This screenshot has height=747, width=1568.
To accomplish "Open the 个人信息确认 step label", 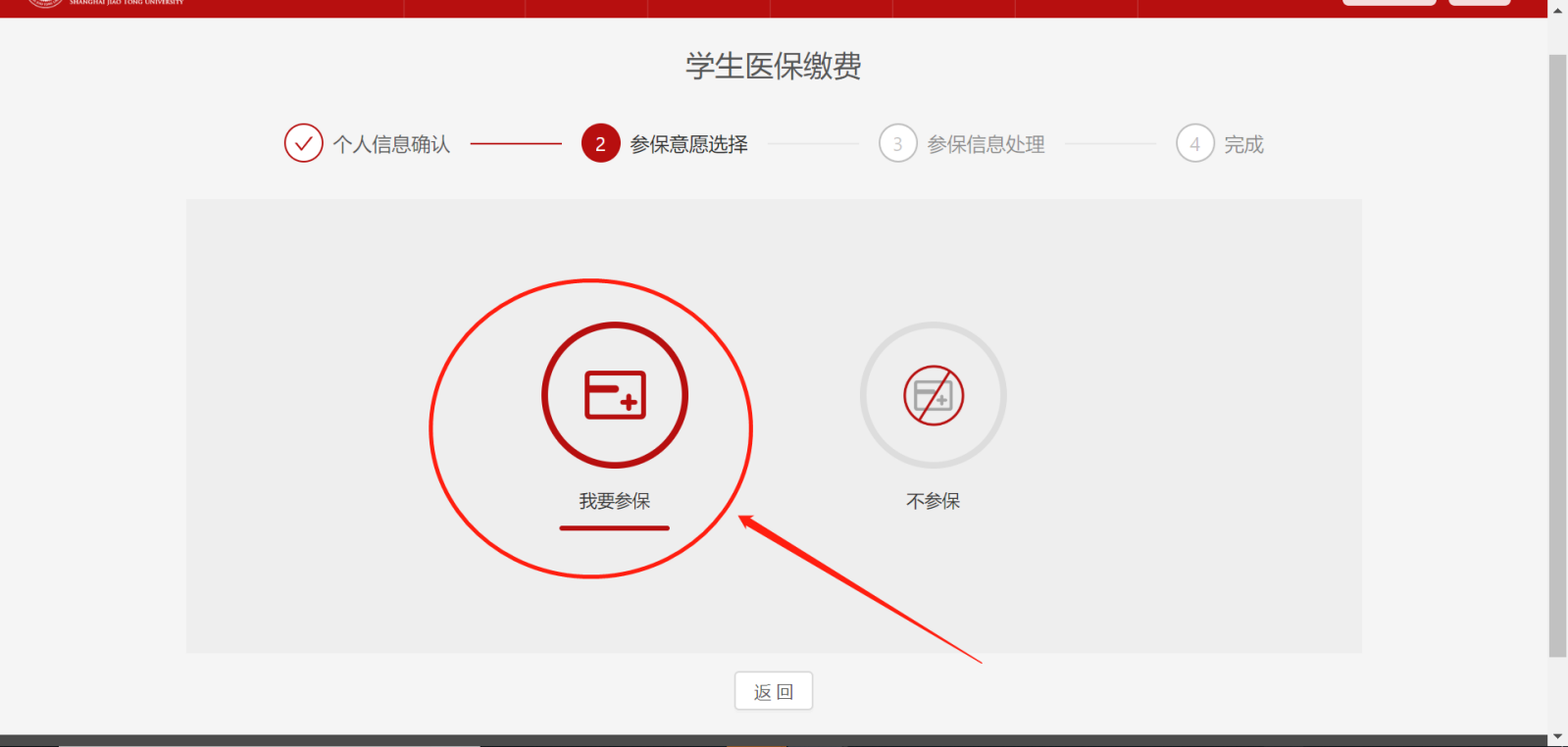I will pyautogui.click(x=391, y=144).
